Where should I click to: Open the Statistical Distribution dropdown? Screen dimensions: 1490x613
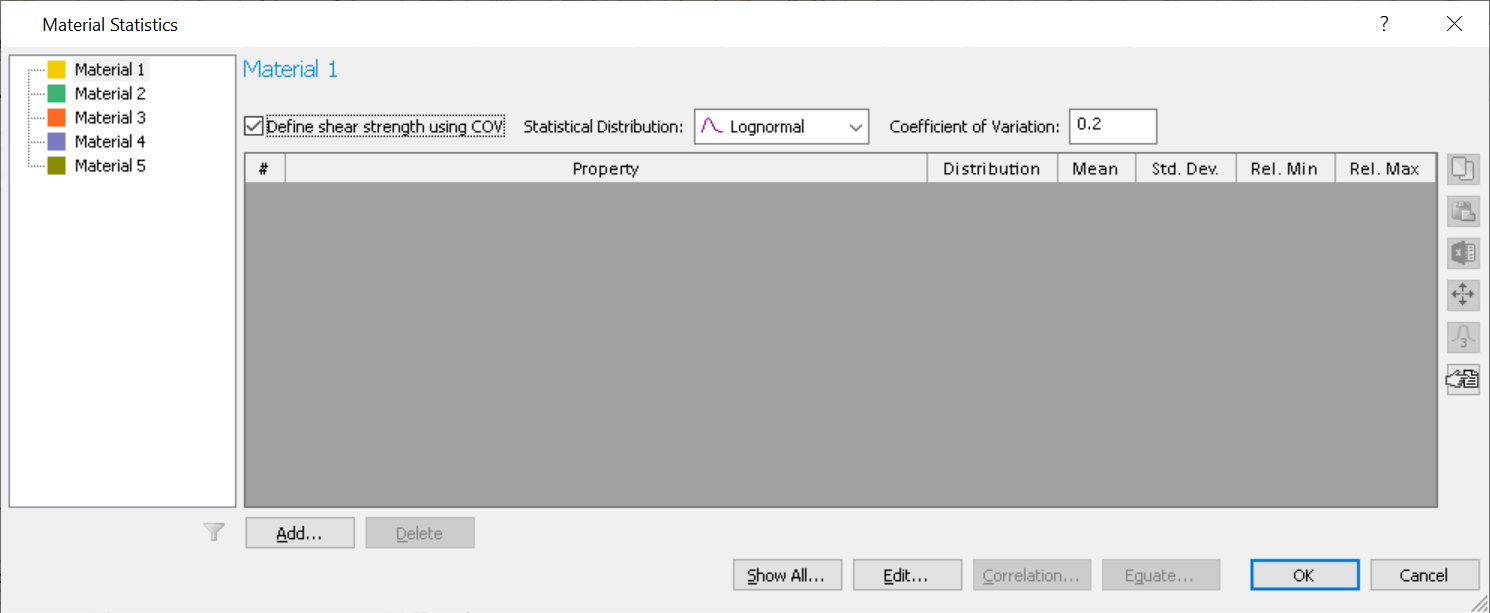(x=781, y=127)
